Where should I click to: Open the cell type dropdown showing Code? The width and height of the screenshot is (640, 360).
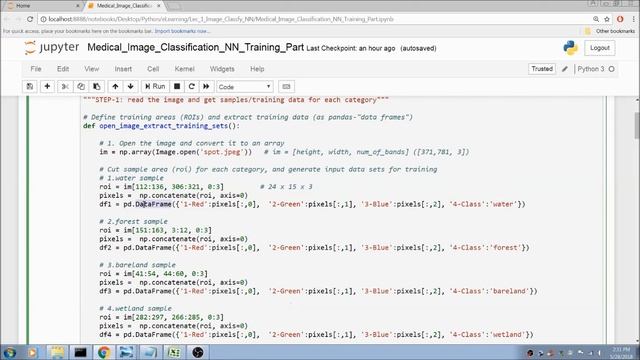tap(244, 87)
